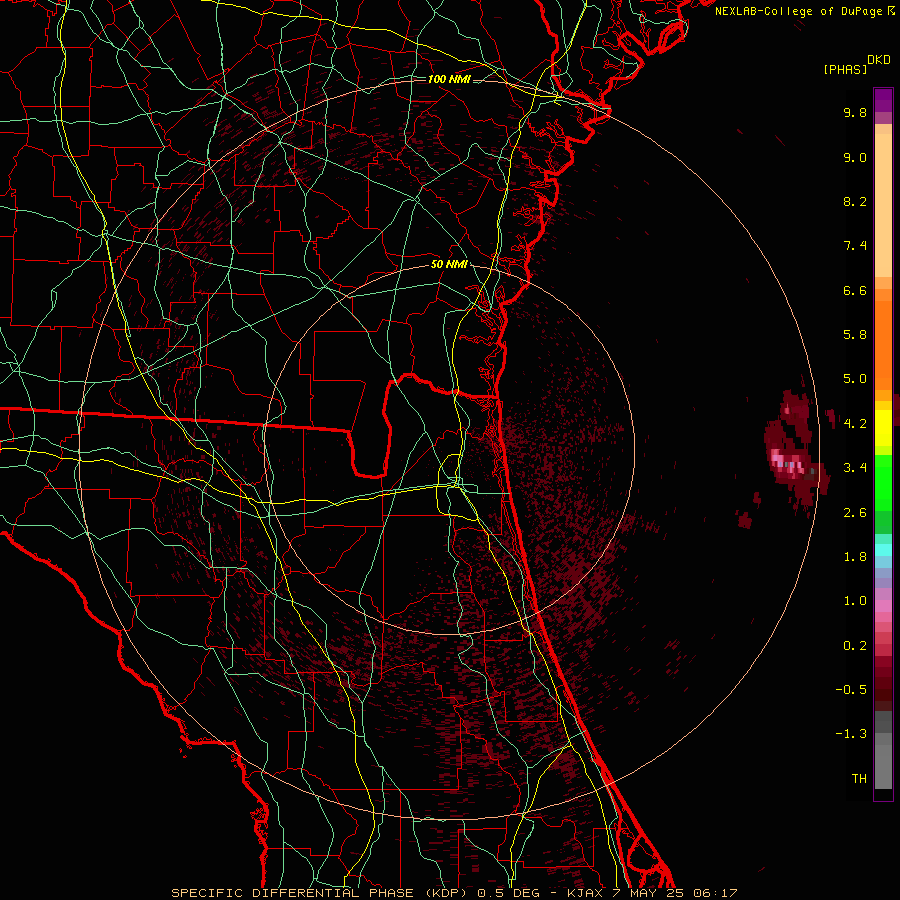This screenshot has width=900, height=900.
Task: Click the 5.8 color scale value
Action: coord(855,335)
